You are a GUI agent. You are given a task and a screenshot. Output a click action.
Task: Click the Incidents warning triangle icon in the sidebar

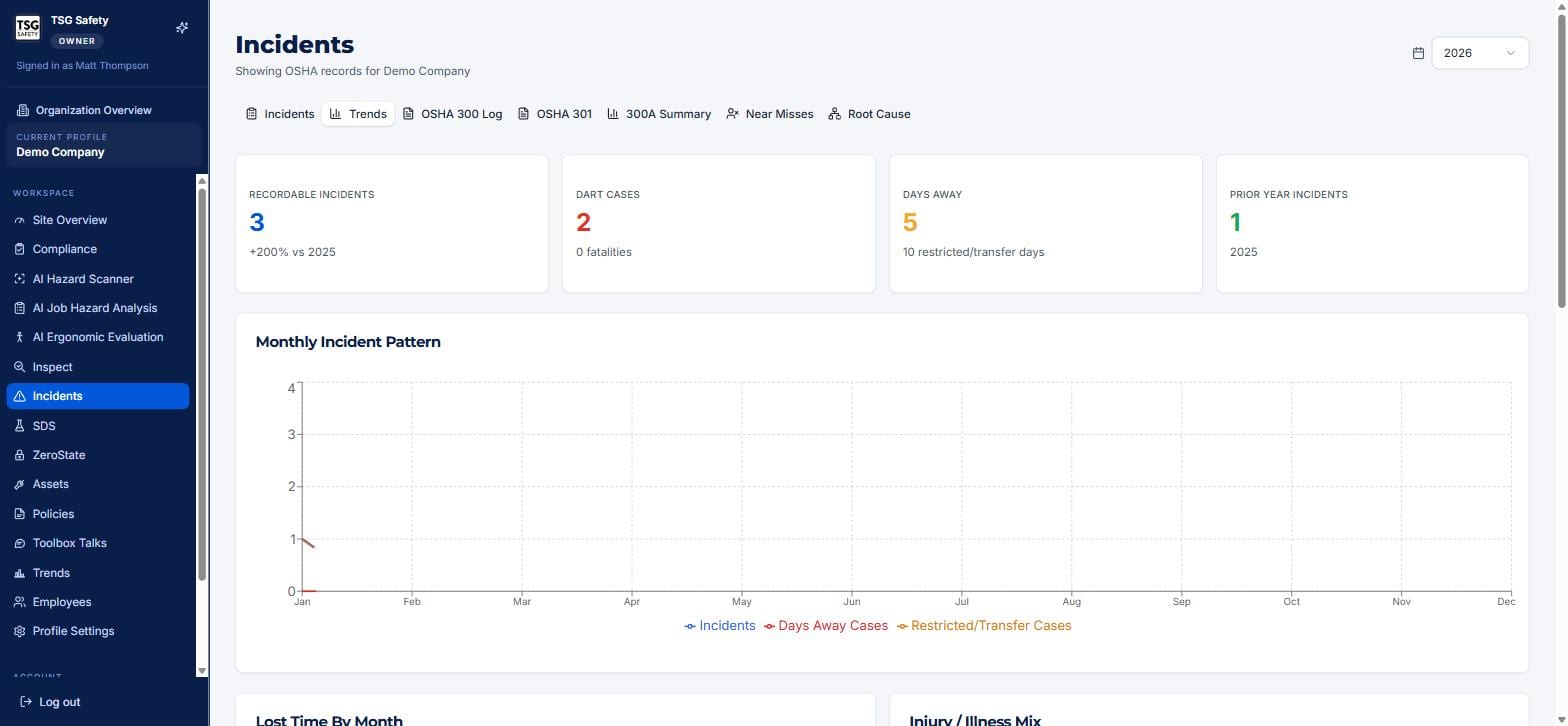pos(20,396)
